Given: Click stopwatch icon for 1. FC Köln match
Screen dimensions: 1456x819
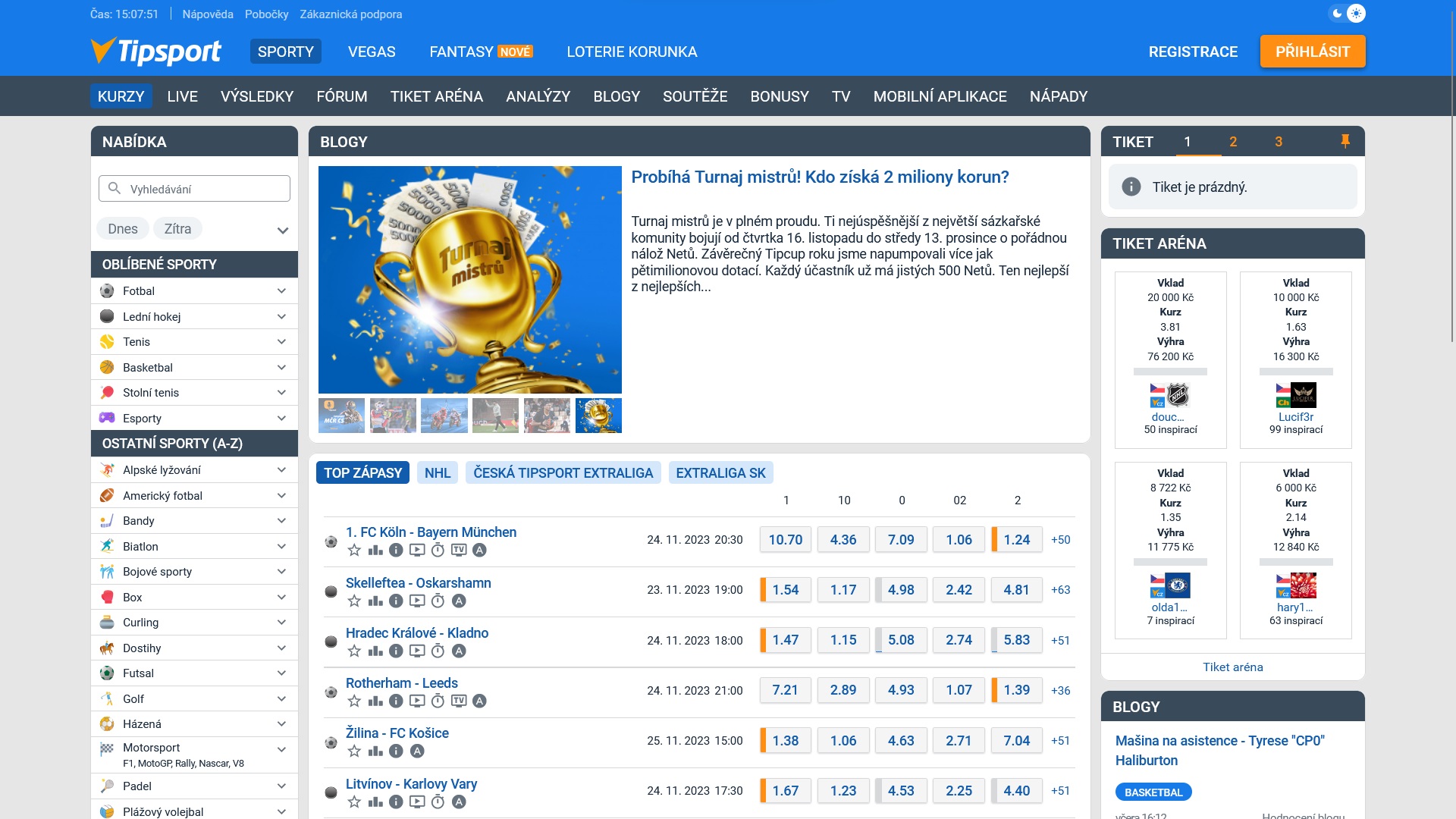Looking at the screenshot, I should [438, 551].
